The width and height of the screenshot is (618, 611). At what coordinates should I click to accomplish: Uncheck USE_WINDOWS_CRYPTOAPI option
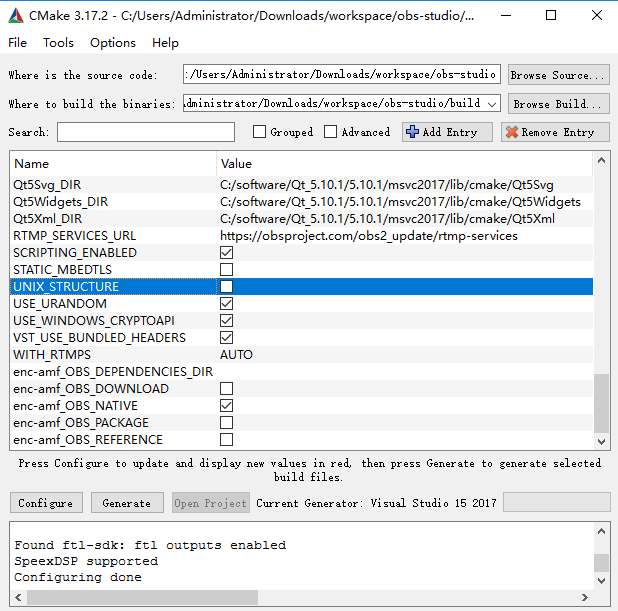(x=226, y=320)
